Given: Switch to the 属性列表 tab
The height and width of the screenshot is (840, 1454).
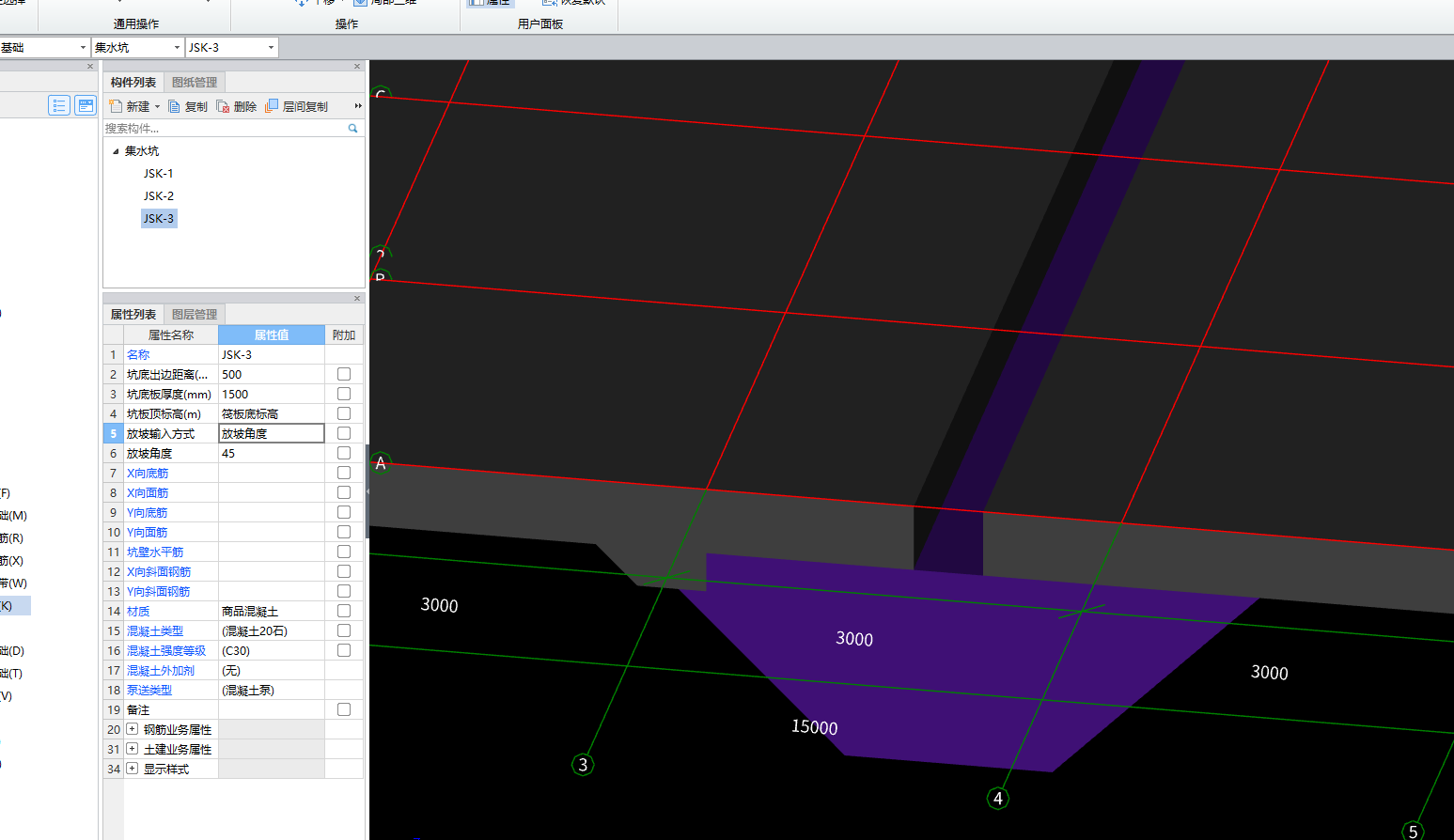Looking at the screenshot, I should point(133,314).
